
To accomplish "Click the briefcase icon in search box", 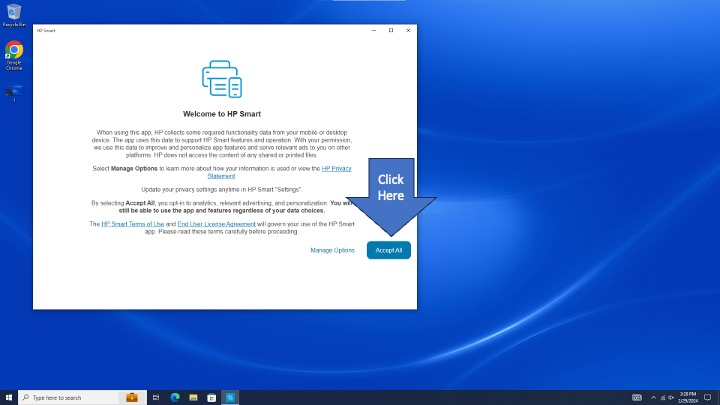I will pyautogui.click(x=132, y=398).
